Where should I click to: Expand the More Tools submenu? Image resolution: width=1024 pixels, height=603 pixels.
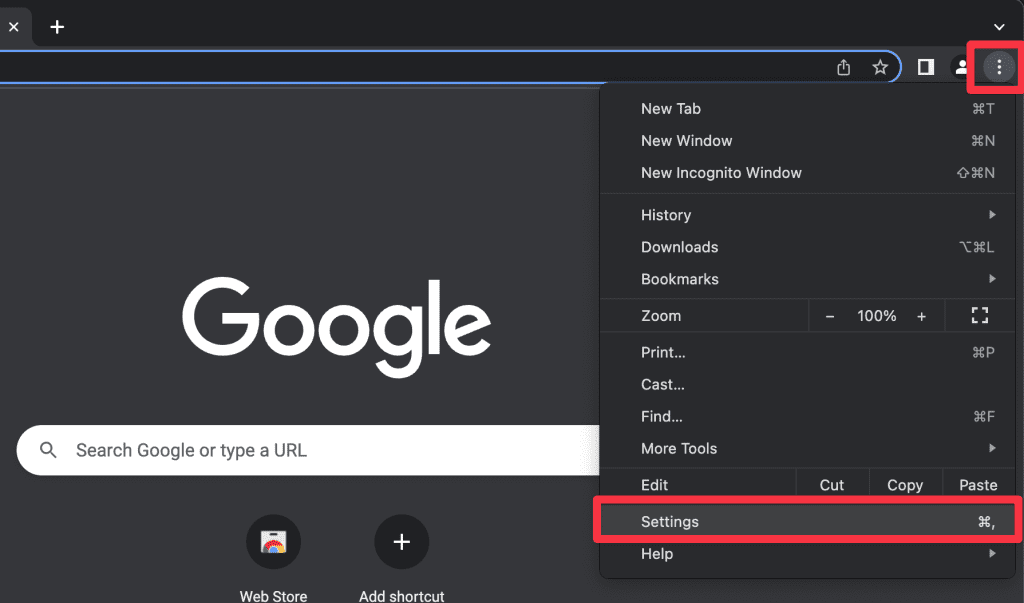pyautogui.click(x=807, y=448)
